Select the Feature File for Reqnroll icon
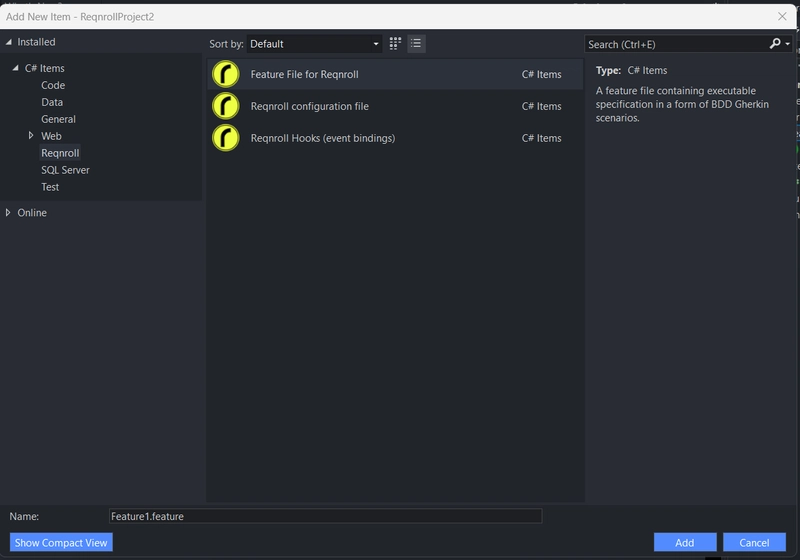 pyautogui.click(x=226, y=74)
